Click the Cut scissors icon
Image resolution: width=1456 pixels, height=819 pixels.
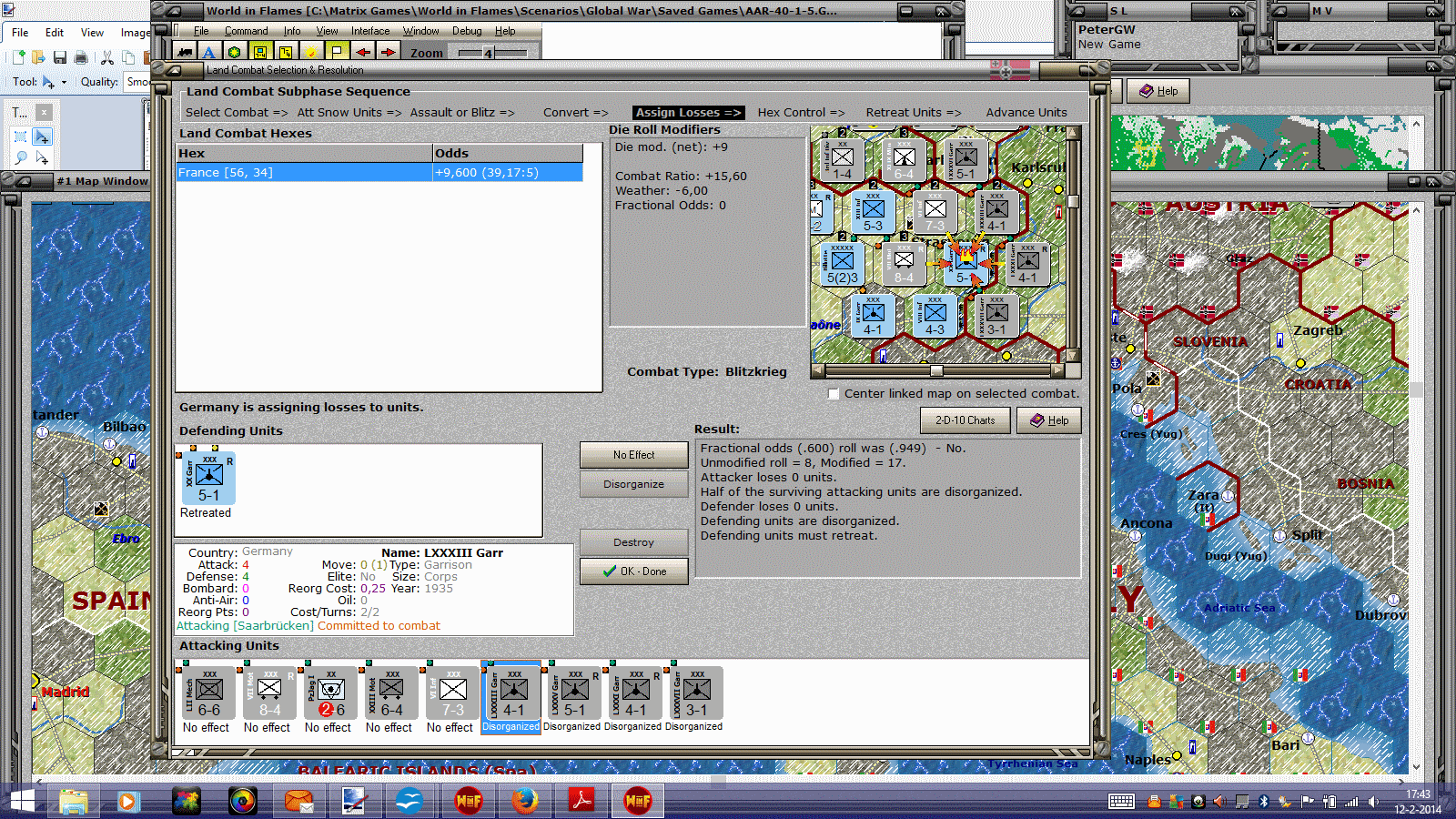107,57
